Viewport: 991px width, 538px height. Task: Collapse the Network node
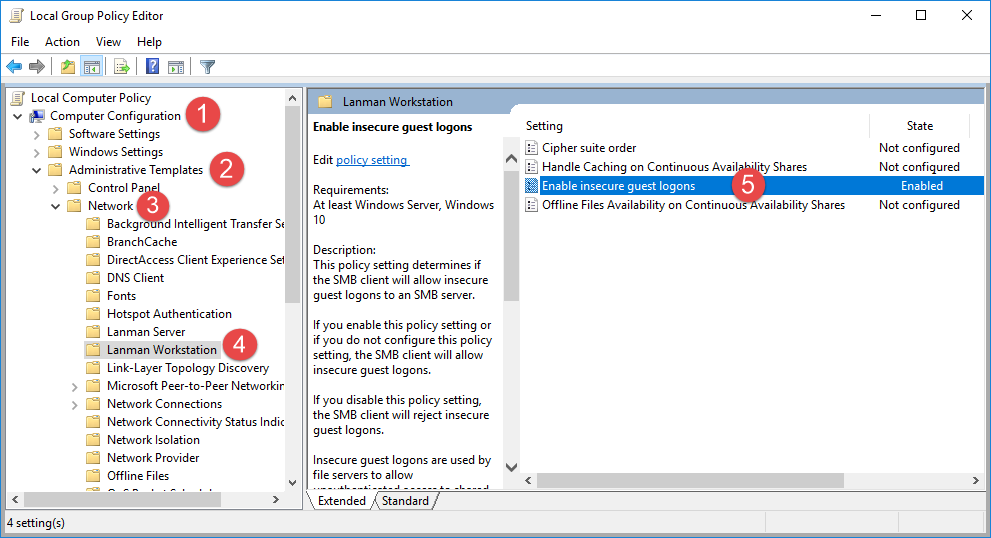point(56,206)
